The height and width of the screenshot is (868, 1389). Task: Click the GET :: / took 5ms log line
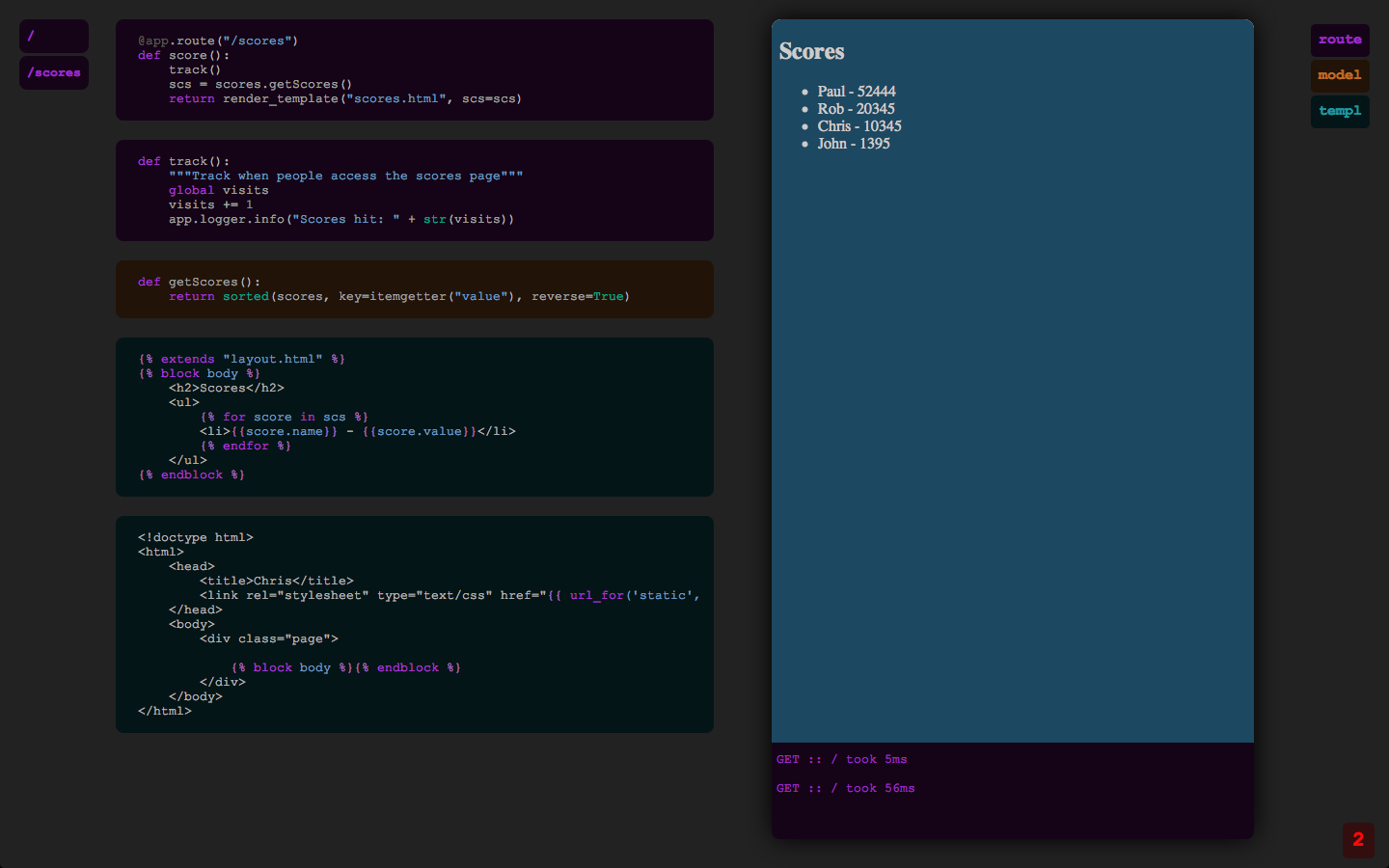tap(841, 759)
